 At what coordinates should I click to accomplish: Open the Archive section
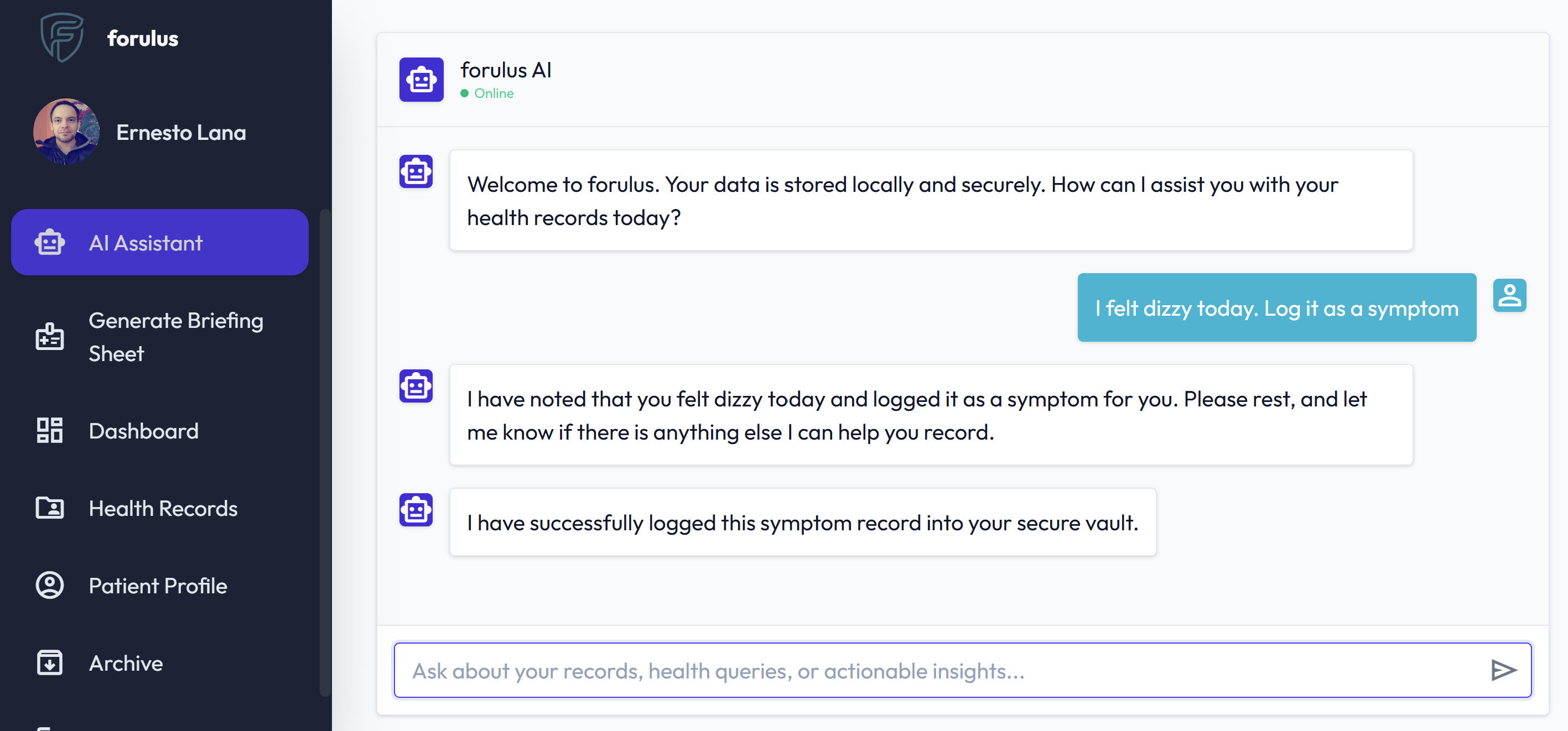coord(159,663)
